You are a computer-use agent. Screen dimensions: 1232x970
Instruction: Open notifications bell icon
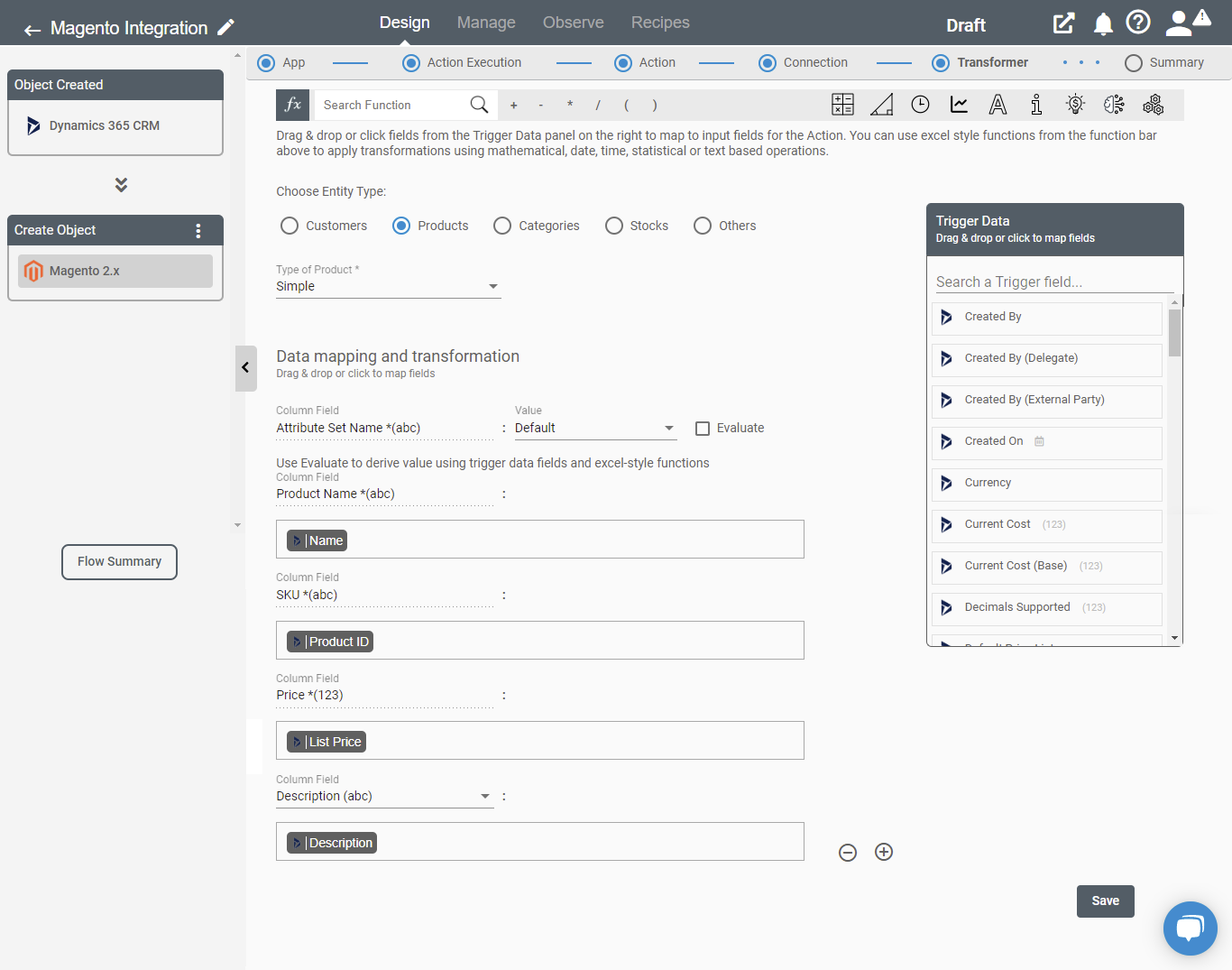pyautogui.click(x=1103, y=24)
